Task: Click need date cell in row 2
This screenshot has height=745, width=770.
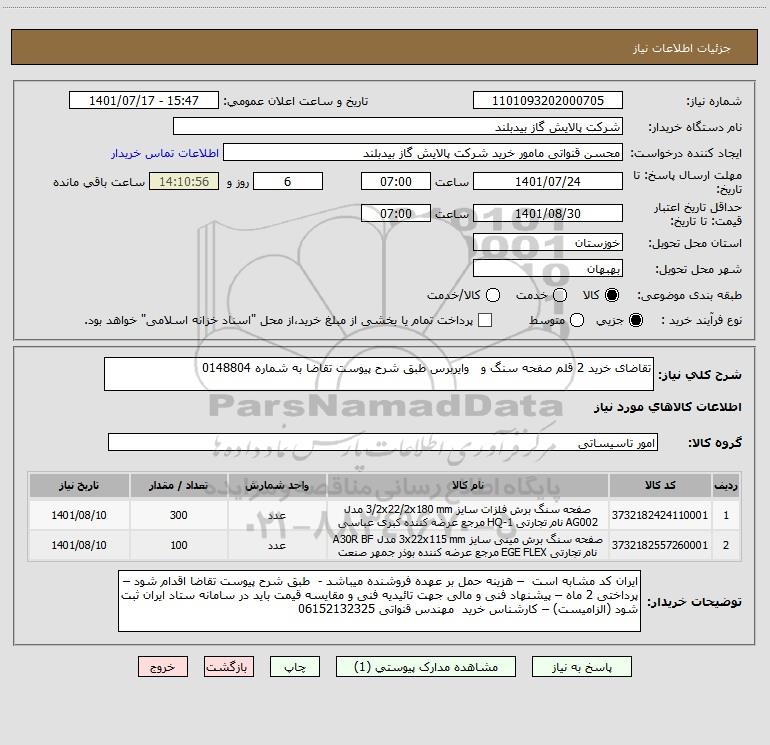Action: pos(79,545)
